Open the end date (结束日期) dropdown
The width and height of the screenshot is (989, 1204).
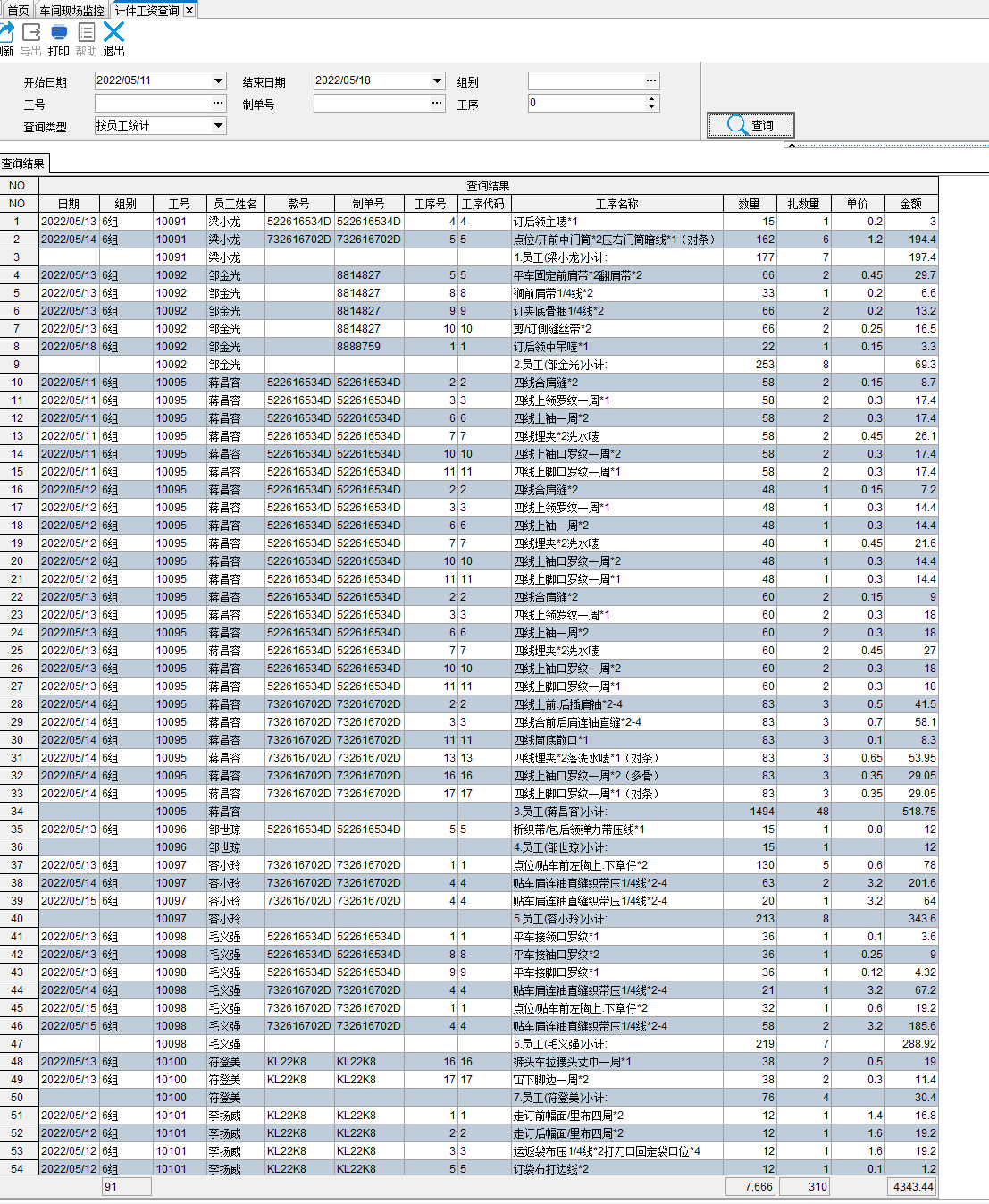pyautogui.click(x=437, y=81)
